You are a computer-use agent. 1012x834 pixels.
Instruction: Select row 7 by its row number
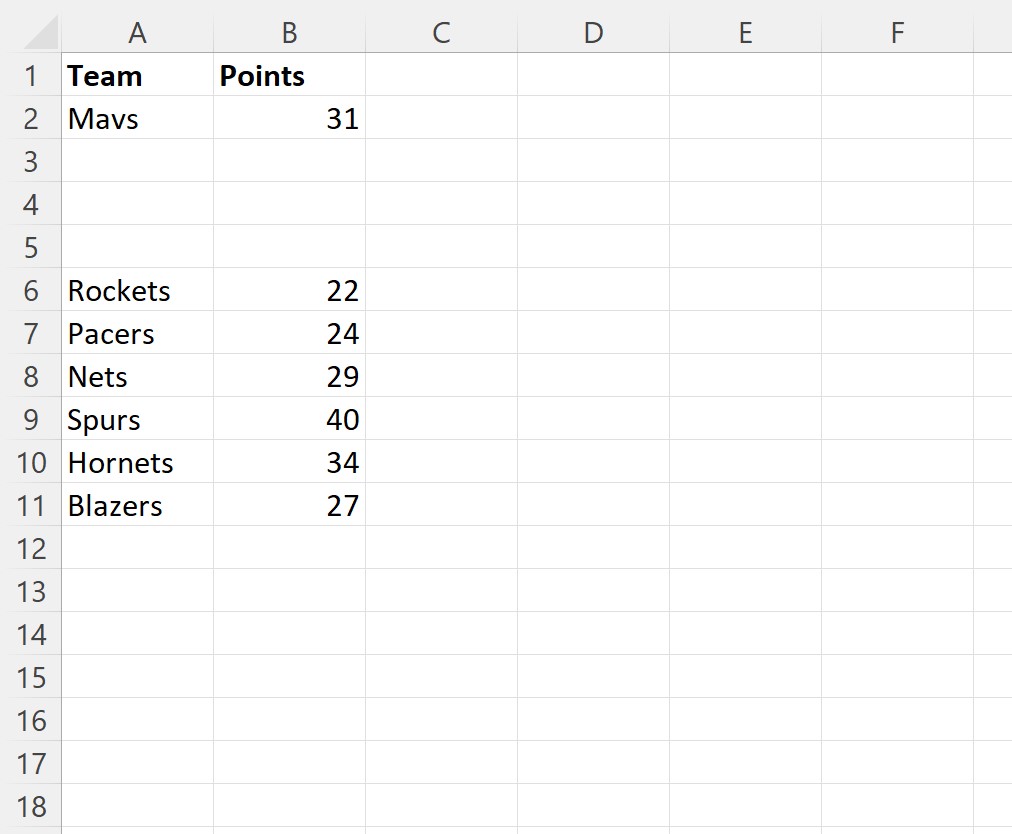pyautogui.click(x=31, y=333)
